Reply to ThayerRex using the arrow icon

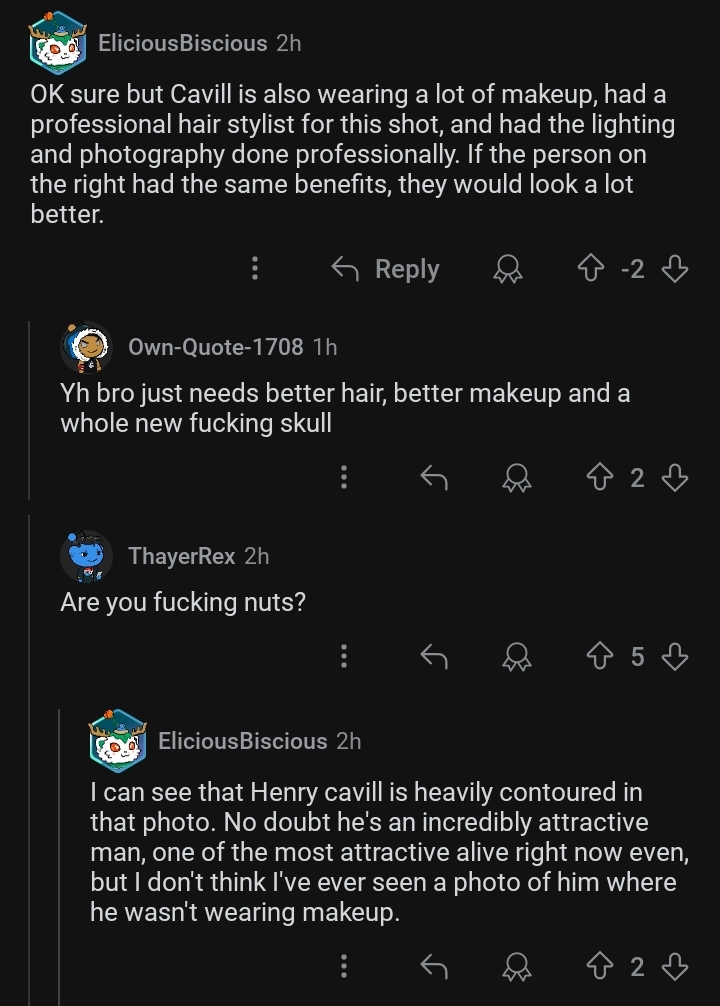[x=433, y=656]
